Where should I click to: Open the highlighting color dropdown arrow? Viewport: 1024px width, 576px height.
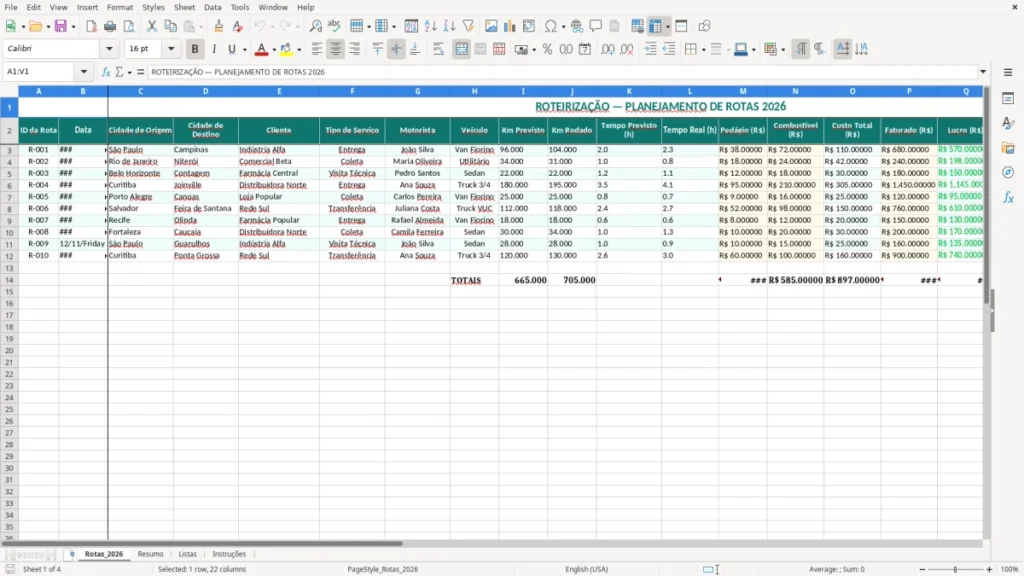pos(299,50)
